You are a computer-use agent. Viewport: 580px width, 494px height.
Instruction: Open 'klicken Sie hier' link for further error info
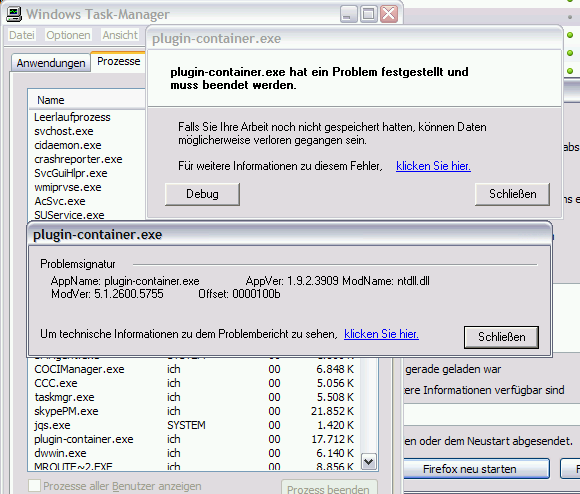pyautogui.click(x=433, y=166)
